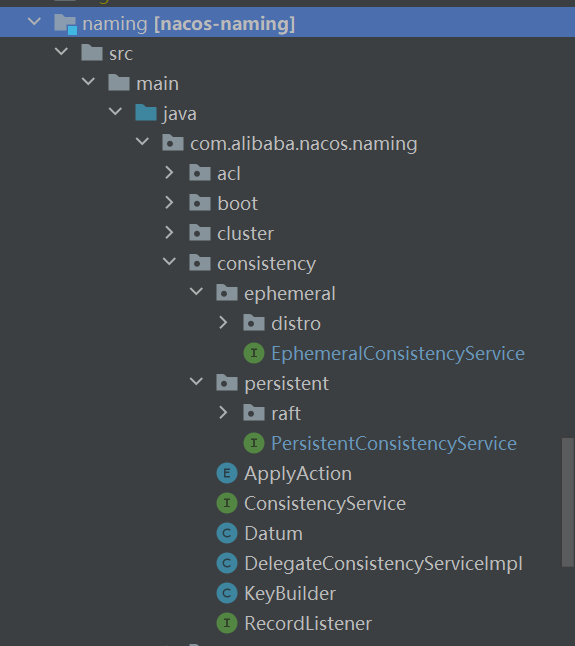The image size is (575, 646).
Task: Collapse the consistency package
Action: coord(169,262)
